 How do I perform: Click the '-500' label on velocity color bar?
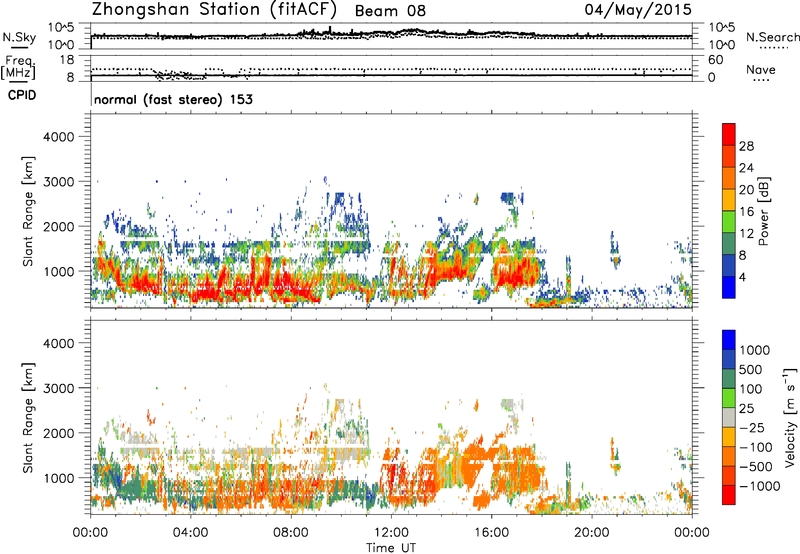point(756,467)
